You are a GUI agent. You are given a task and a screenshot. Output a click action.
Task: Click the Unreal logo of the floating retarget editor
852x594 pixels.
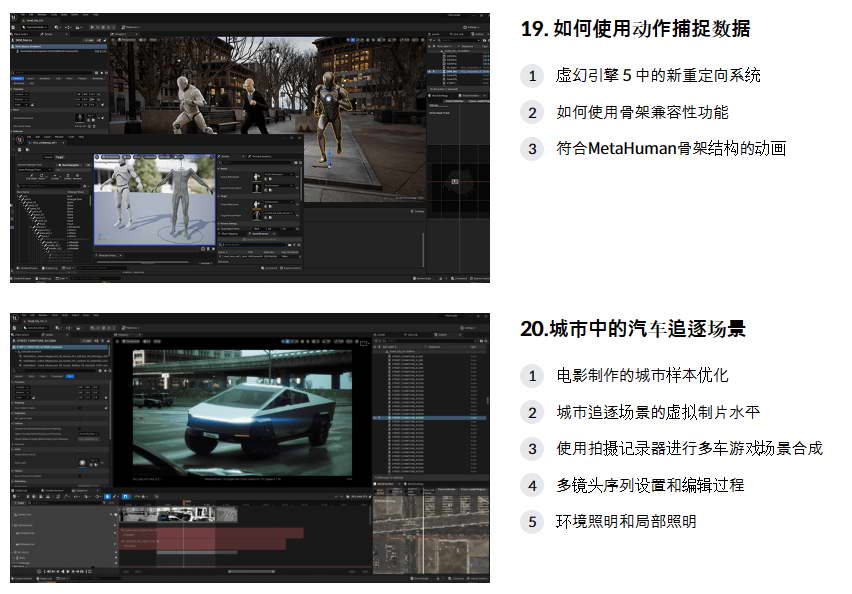(21, 141)
